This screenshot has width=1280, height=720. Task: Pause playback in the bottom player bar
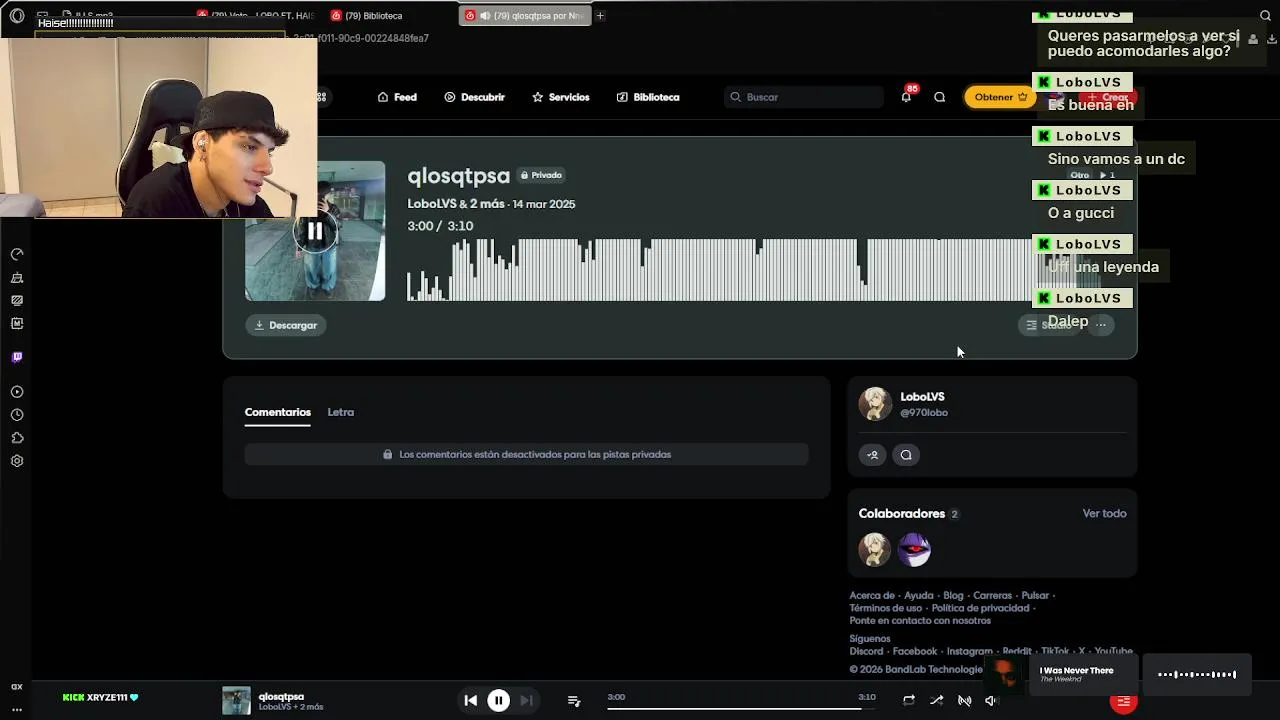click(x=498, y=701)
